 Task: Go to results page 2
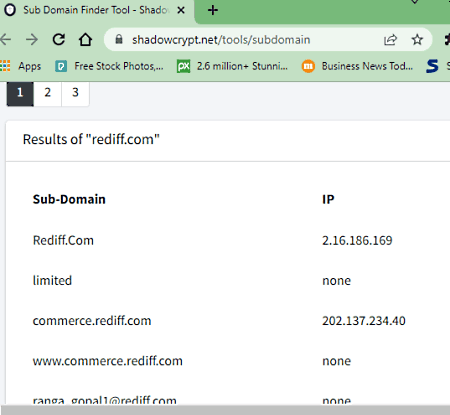pos(48,93)
